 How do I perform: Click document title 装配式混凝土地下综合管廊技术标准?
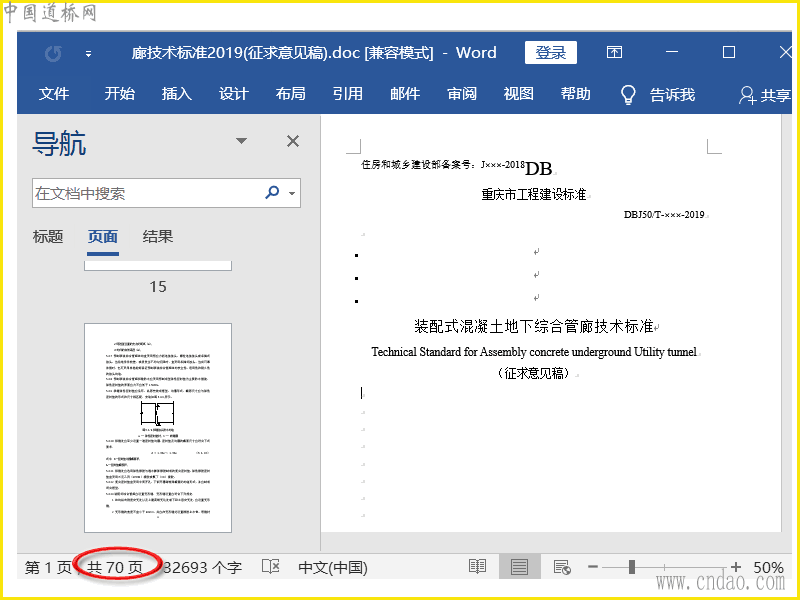534,327
